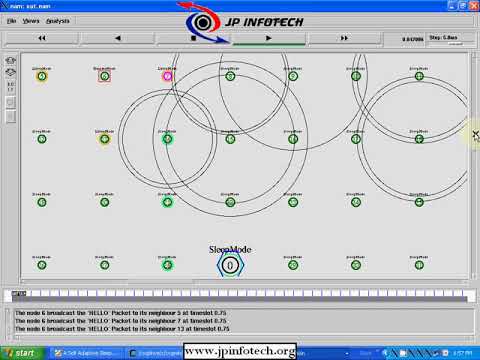Stop the animation with the square button

tap(193, 38)
